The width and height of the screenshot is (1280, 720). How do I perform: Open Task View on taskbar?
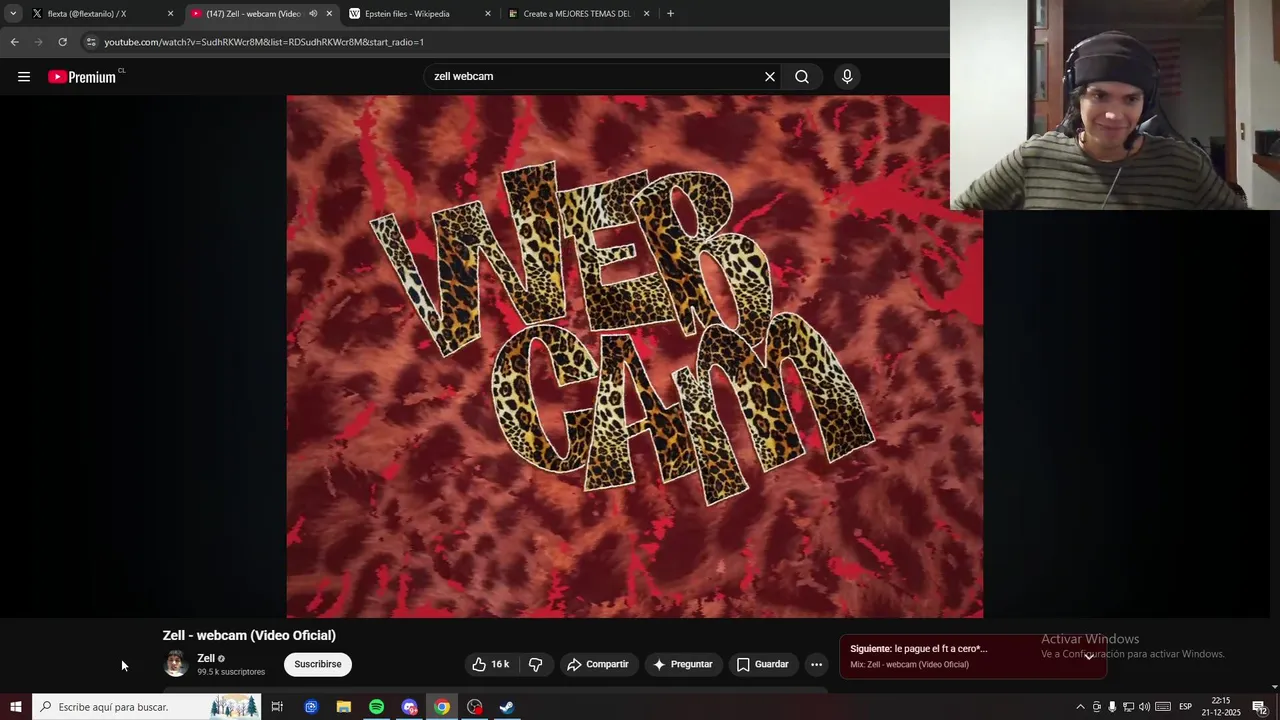[277, 707]
